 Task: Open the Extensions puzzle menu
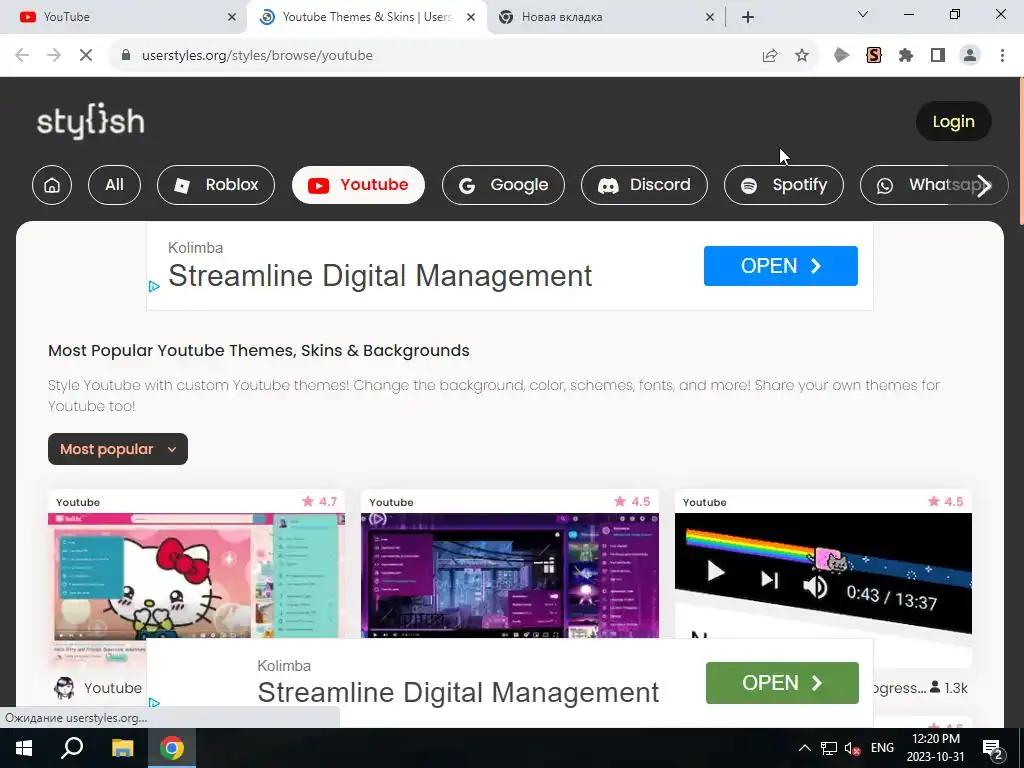point(906,56)
